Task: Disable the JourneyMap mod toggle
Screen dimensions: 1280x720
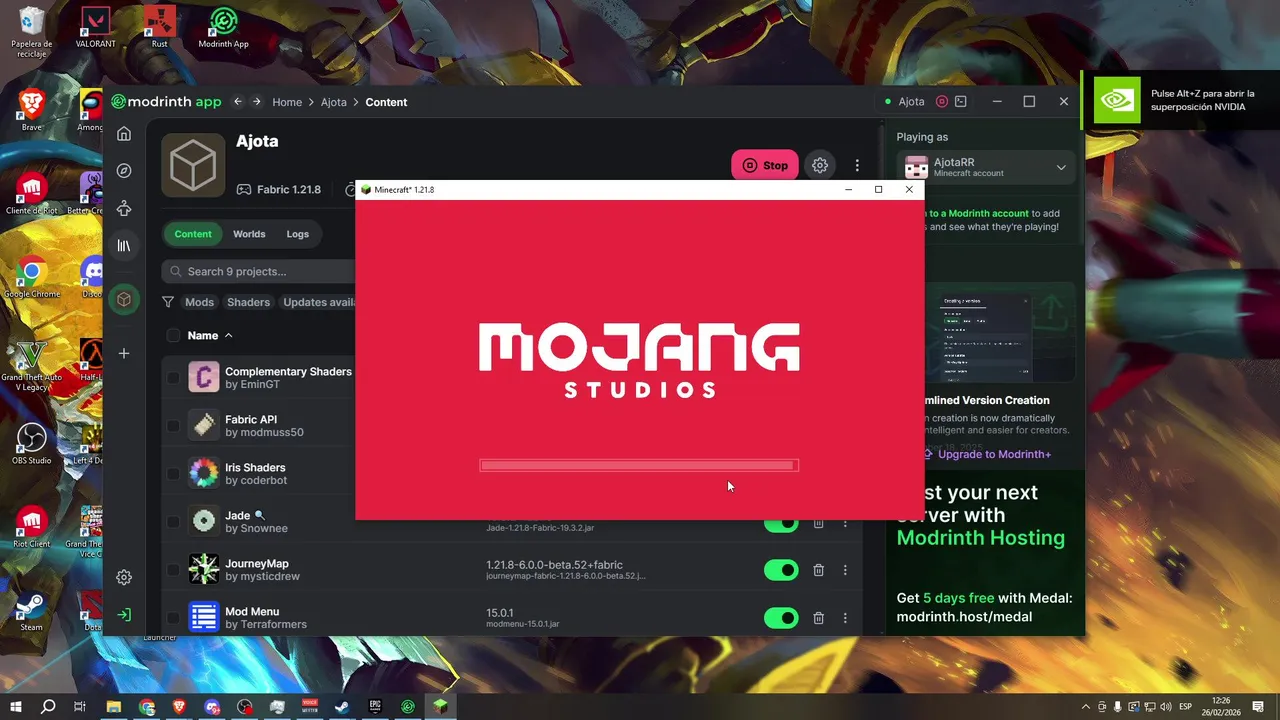Action: click(781, 570)
